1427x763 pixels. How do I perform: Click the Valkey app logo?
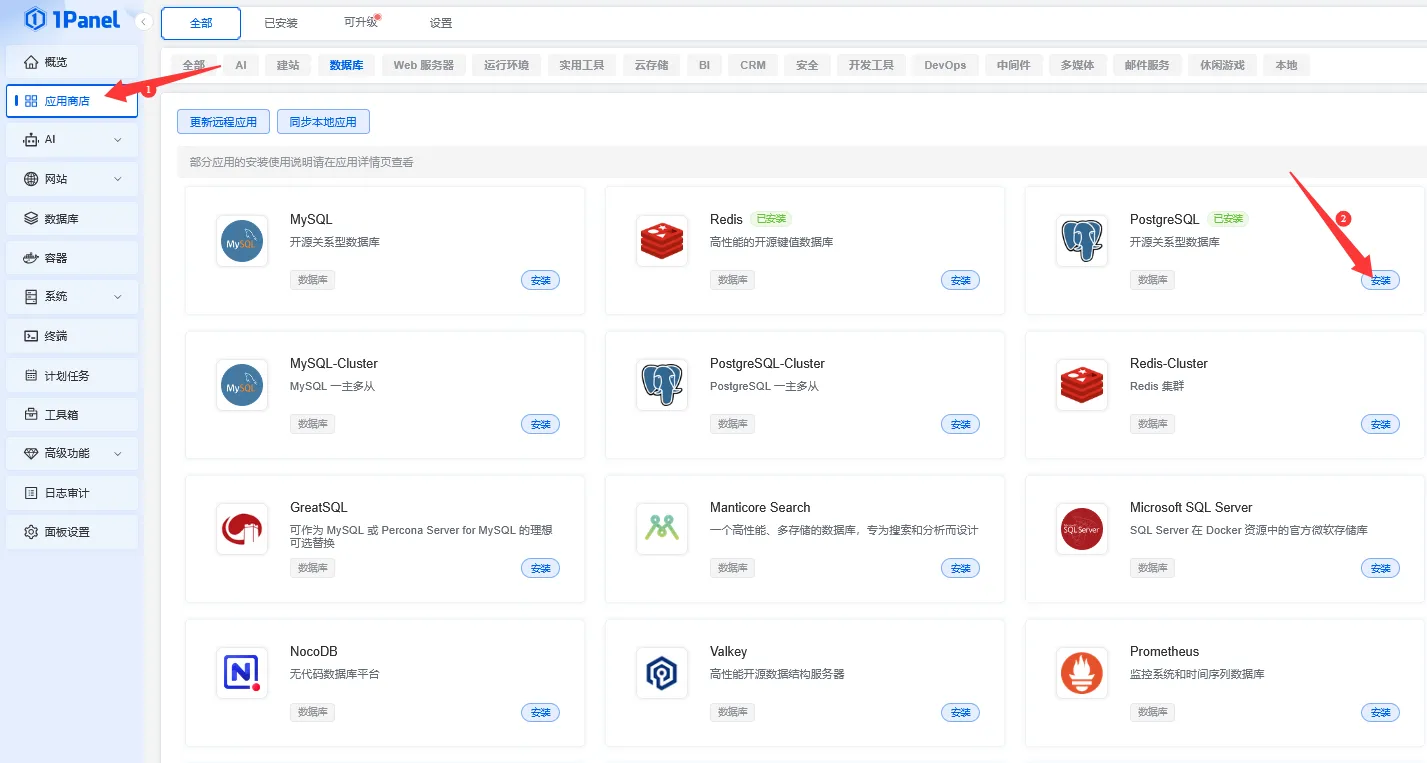coord(662,673)
